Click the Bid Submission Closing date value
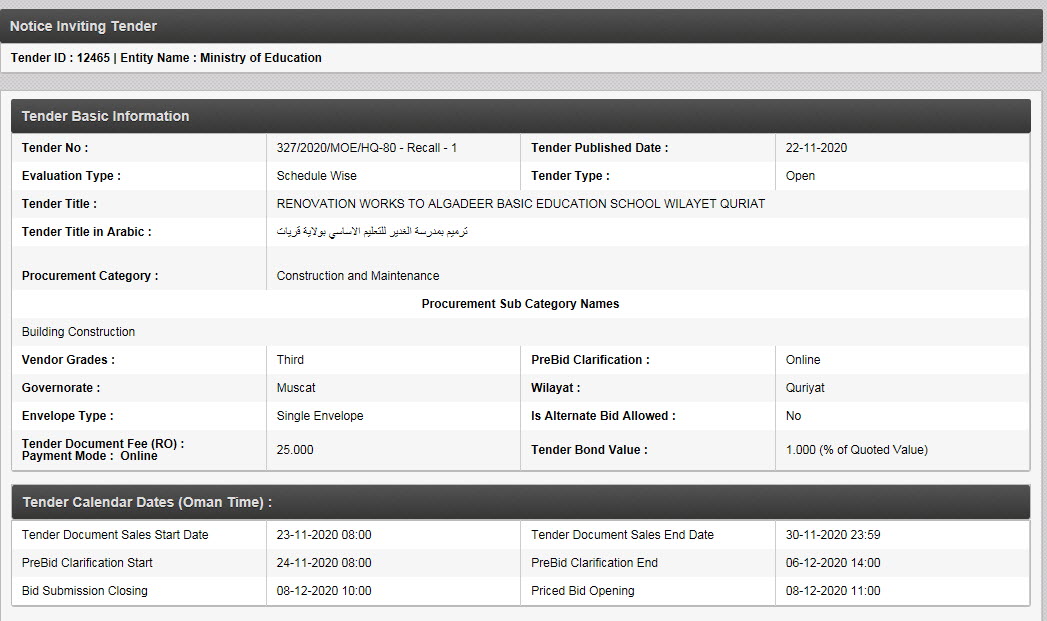This screenshot has height=621, width=1047. click(323, 591)
